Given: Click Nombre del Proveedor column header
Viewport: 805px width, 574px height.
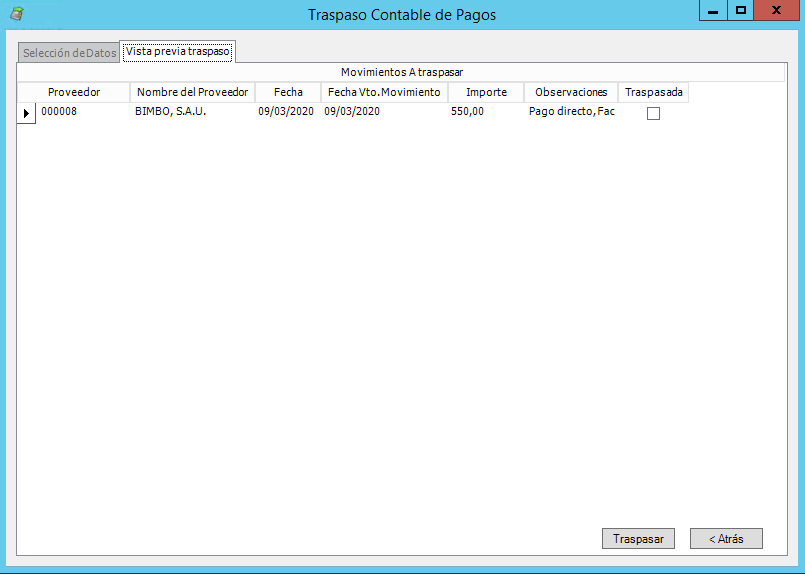Looking at the screenshot, I should pyautogui.click(x=193, y=92).
